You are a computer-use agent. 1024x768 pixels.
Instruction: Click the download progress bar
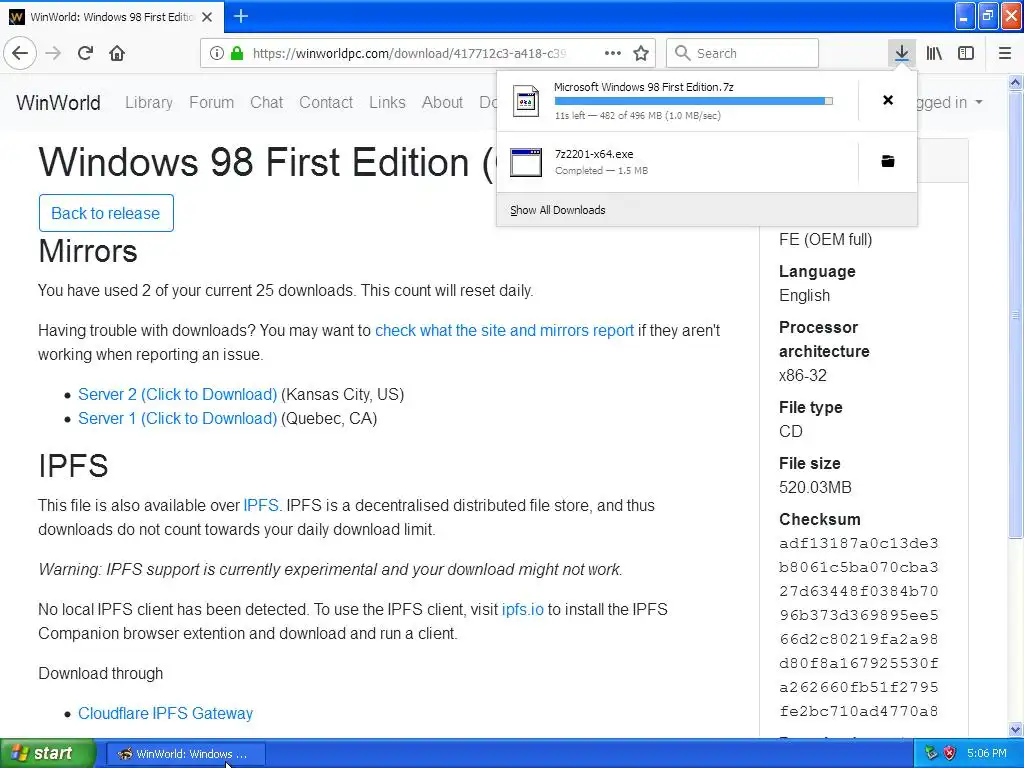click(x=694, y=101)
